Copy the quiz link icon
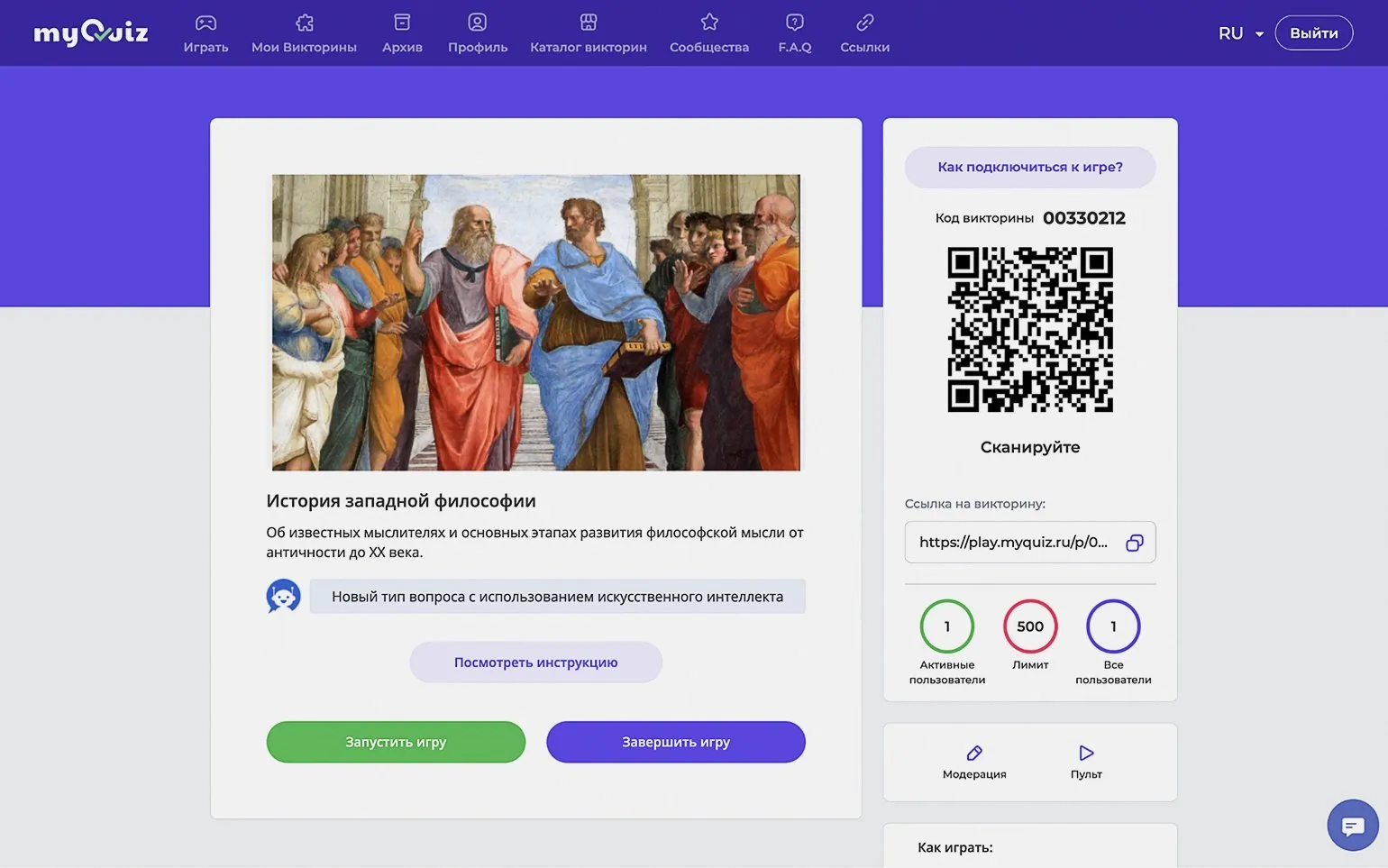 coord(1134,543)
